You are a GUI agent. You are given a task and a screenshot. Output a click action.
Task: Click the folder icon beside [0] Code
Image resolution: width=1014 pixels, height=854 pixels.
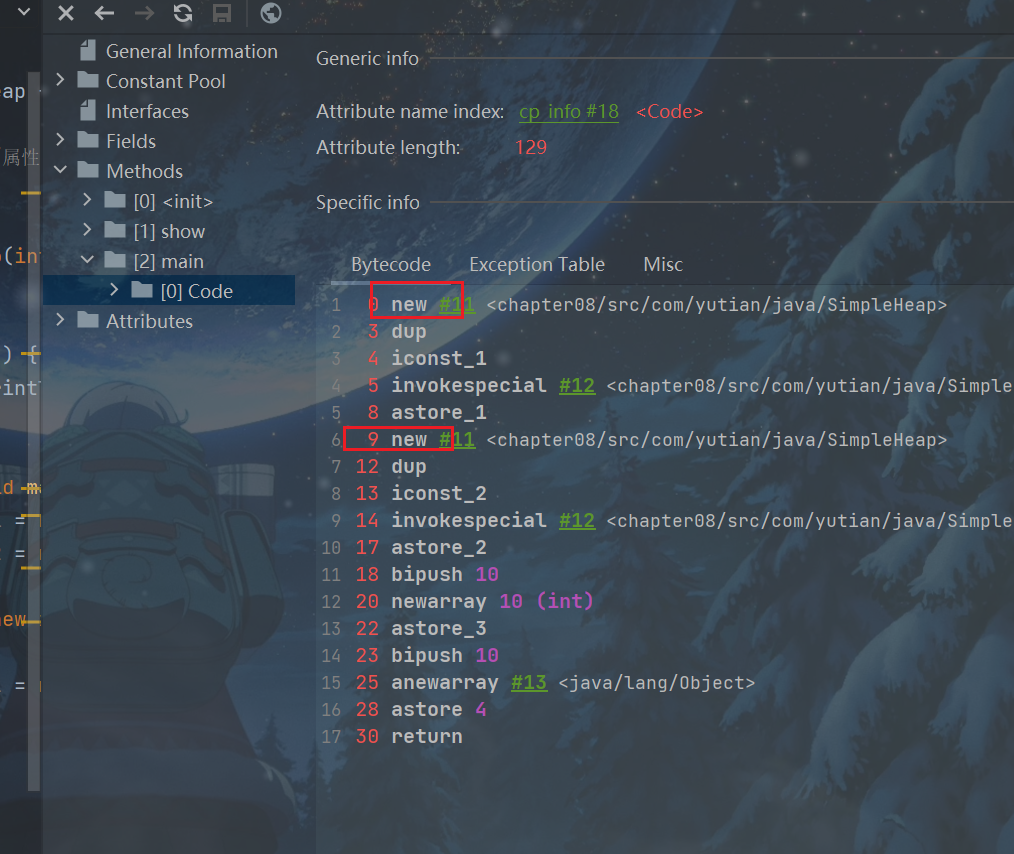[142, 291]
